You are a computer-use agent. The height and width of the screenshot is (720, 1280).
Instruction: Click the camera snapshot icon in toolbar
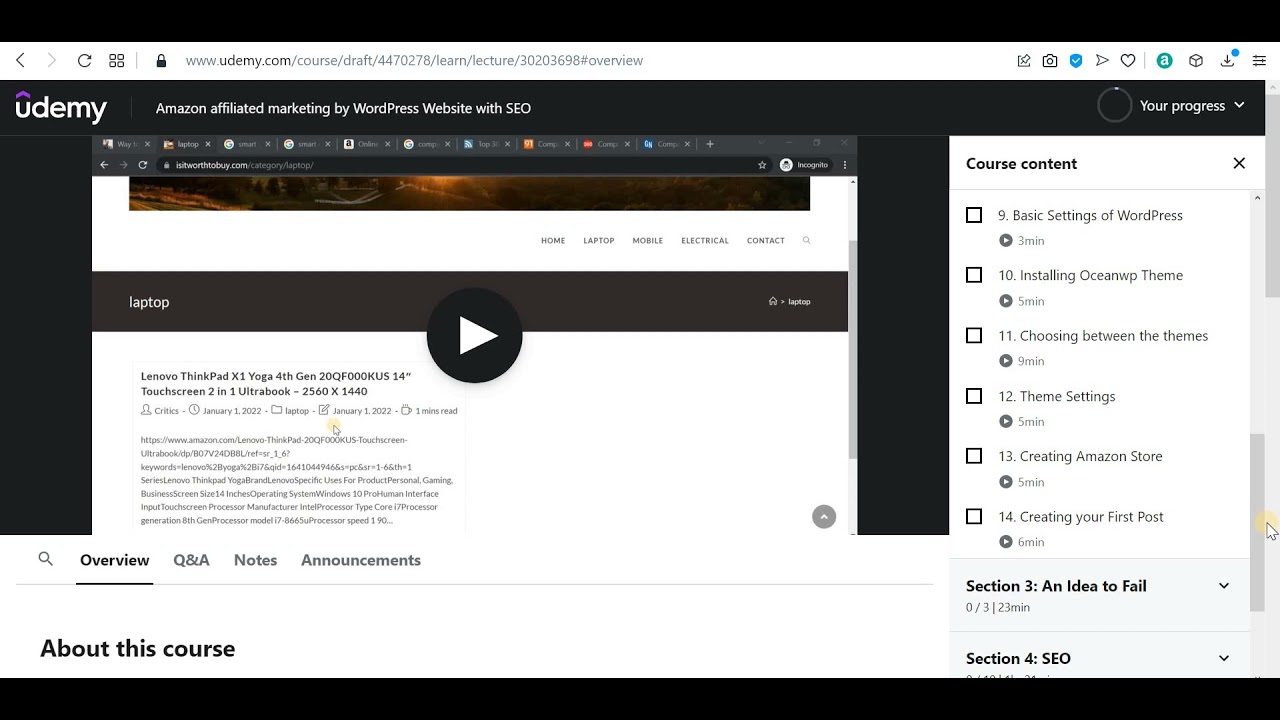(1050, 61)
